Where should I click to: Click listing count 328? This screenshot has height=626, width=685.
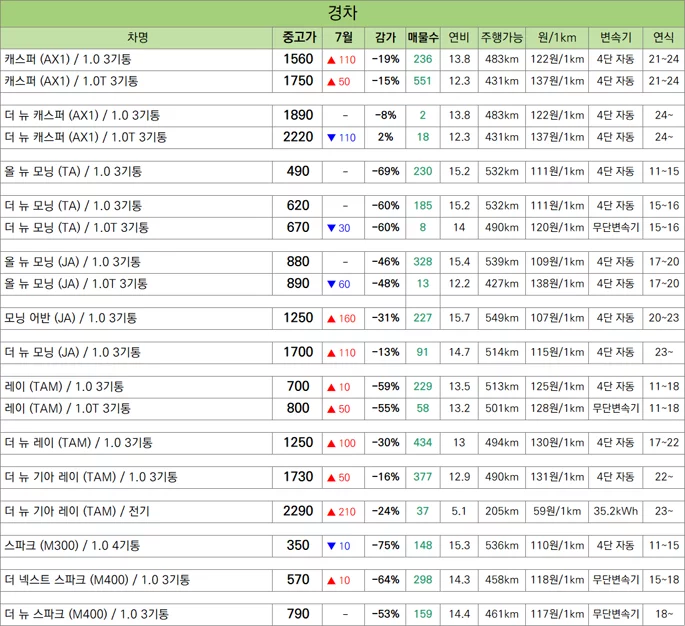[422, 262]
